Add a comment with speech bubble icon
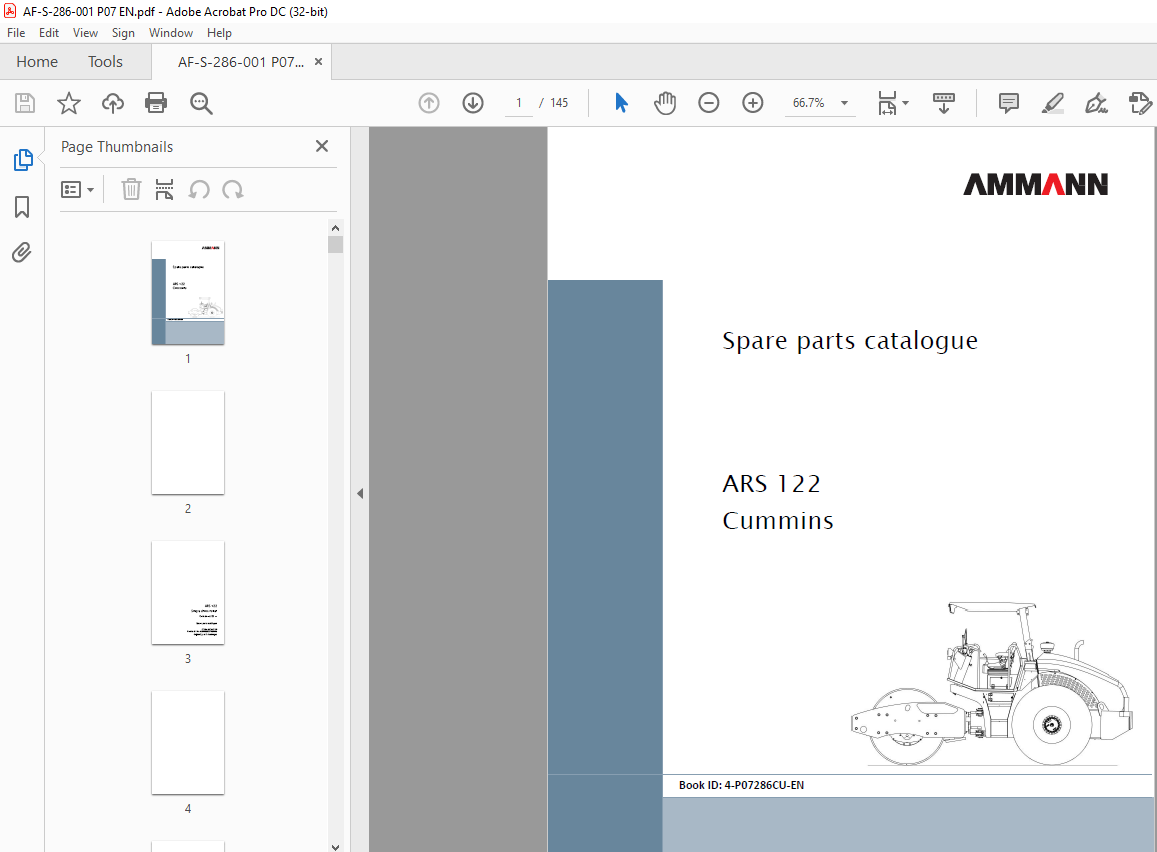 pos(1009,103)
